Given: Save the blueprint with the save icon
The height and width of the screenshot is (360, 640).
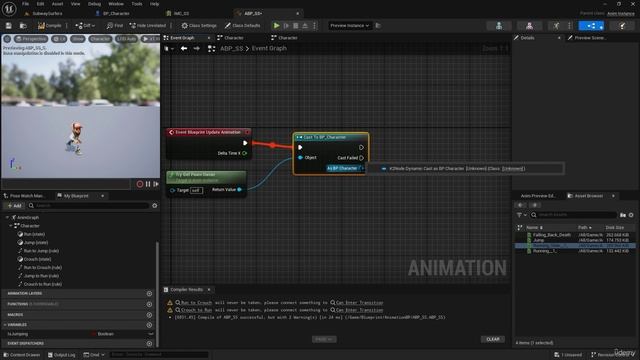Looking at the screenshot, I should coord(9,26).
